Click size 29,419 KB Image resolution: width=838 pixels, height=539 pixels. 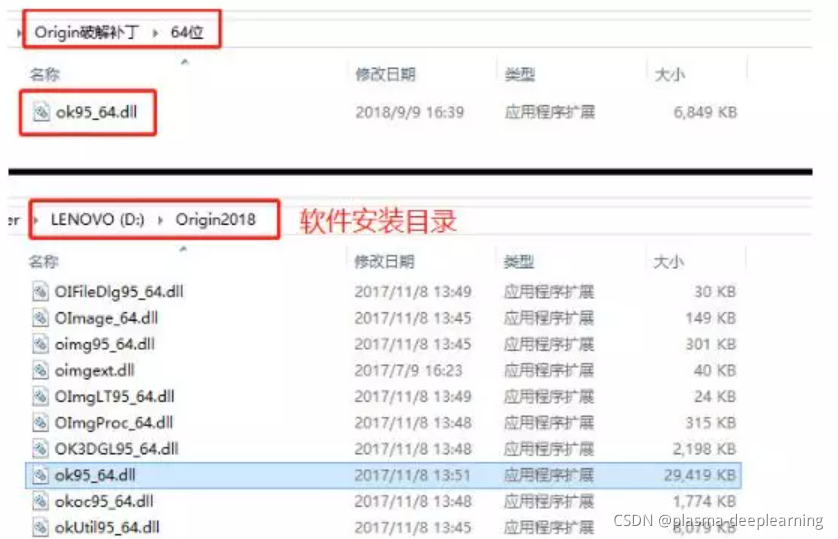point(700,475)
